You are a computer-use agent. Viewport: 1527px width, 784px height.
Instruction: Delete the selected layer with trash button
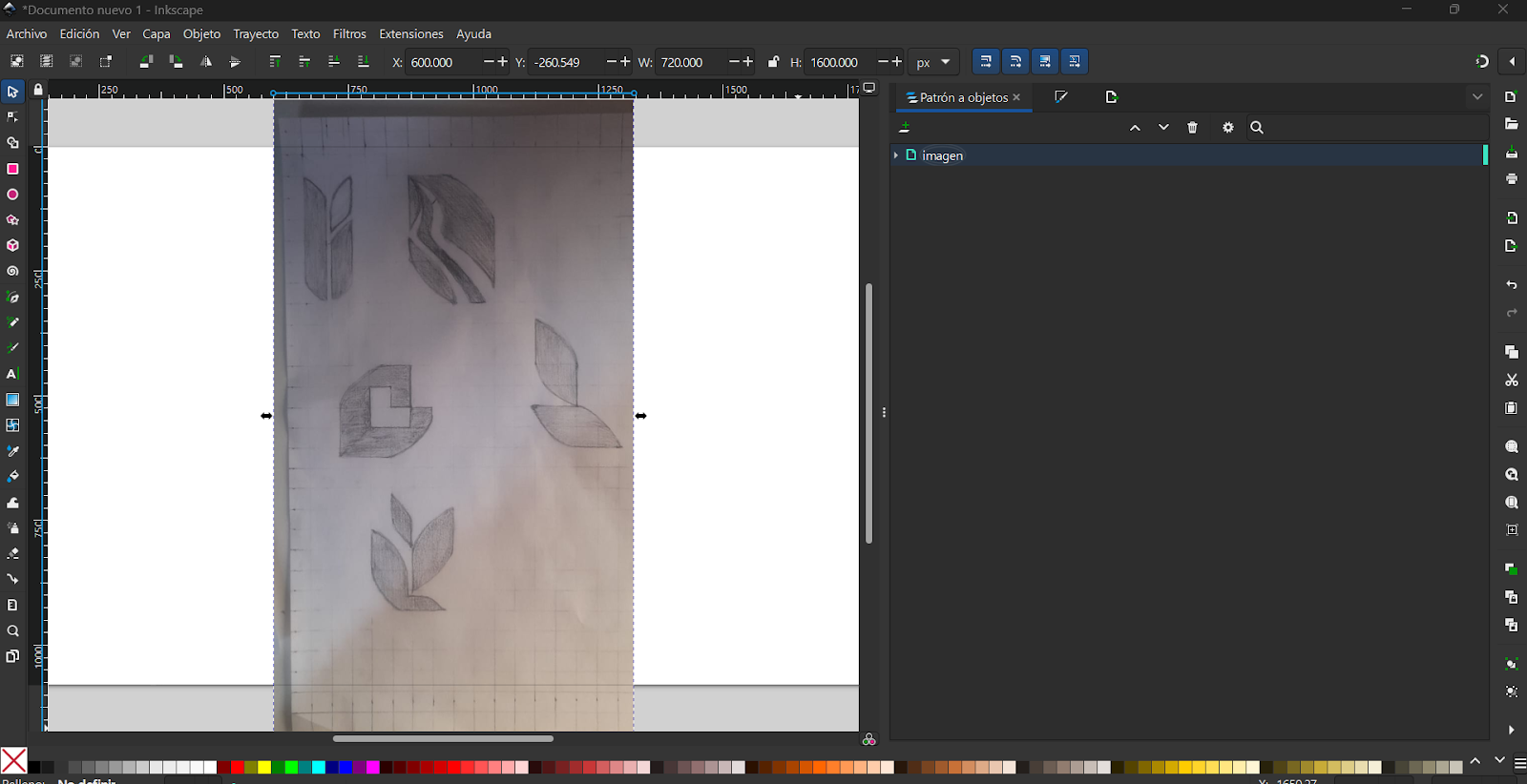pyautogui.click(x=1192, y=128)
